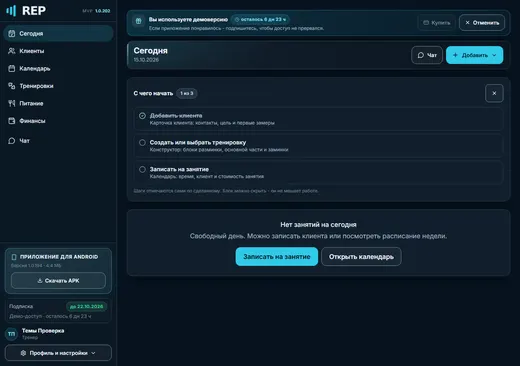Click Отменить in the demo banner

[x=482, y=23]
